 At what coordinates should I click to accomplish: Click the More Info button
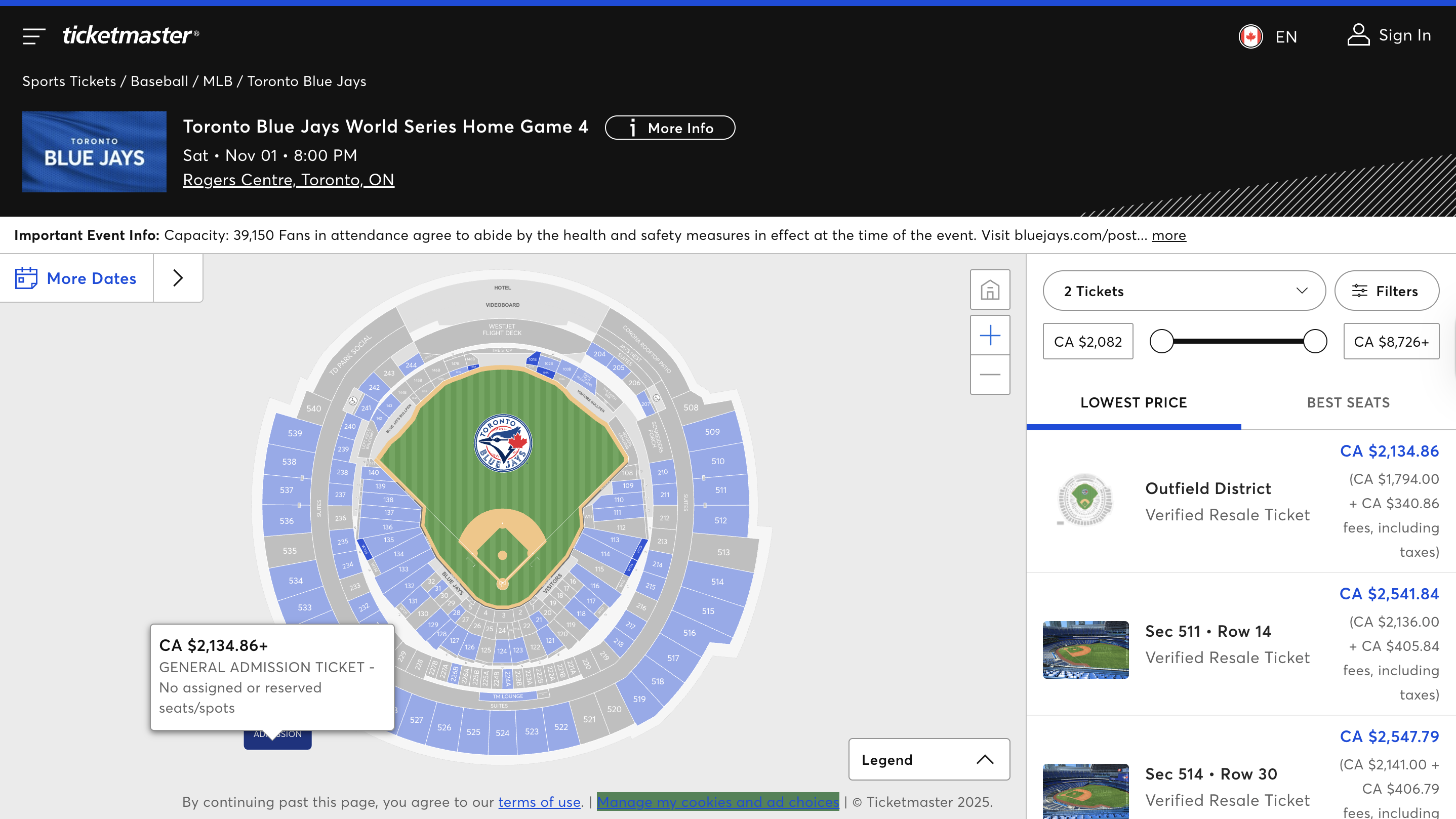click(x=670, y=128)
